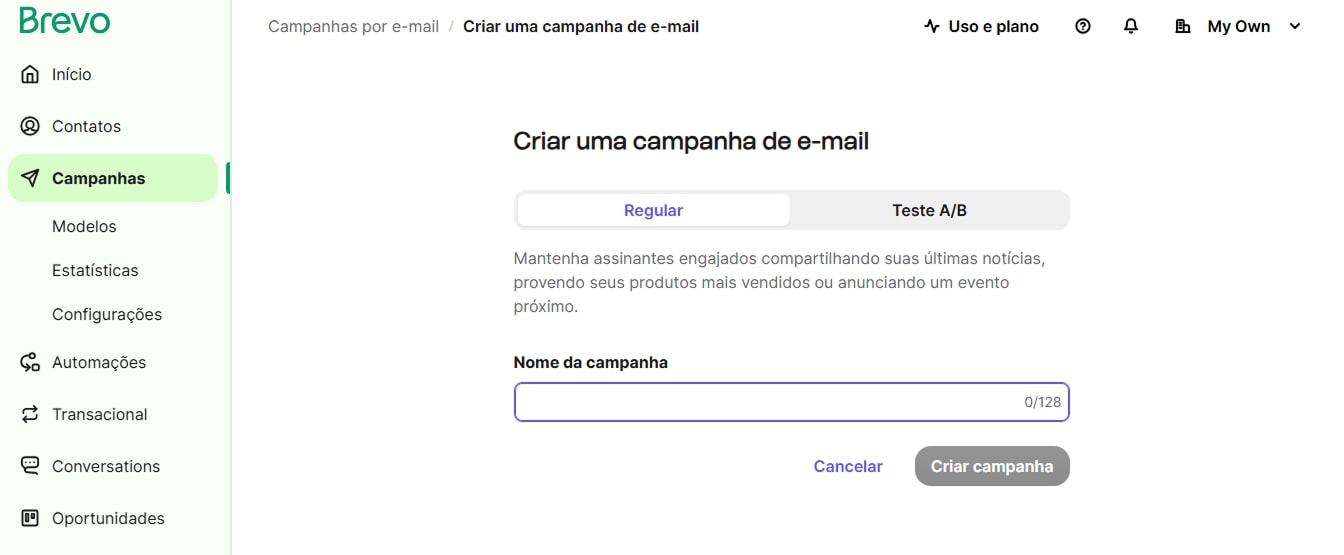
Task: Click the Transacional arrows icon
Action: pos(30,414)
